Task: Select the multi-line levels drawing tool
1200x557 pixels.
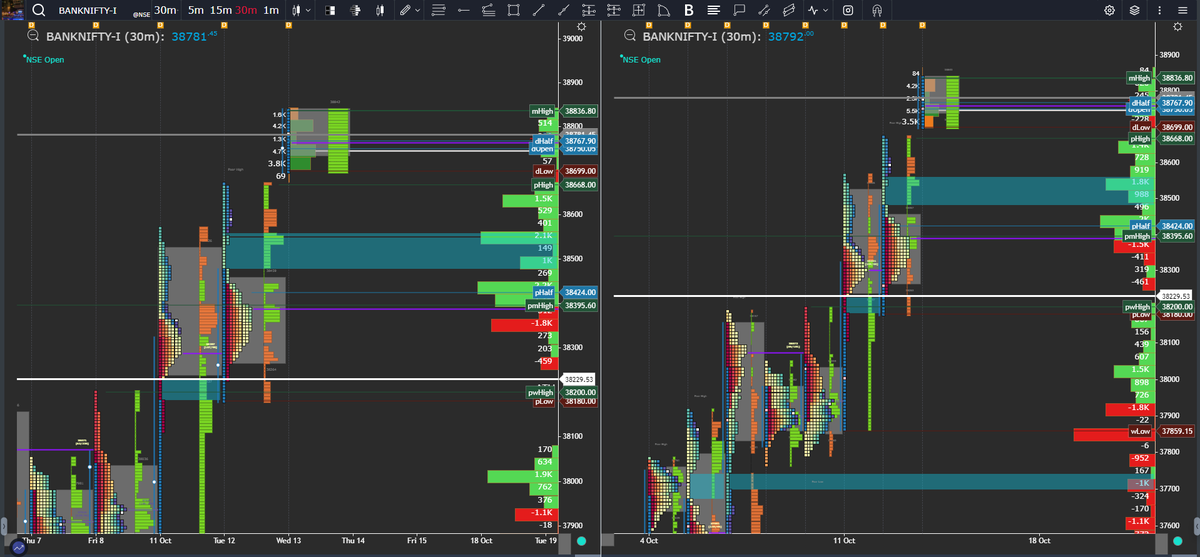Action: pos(438,10)
